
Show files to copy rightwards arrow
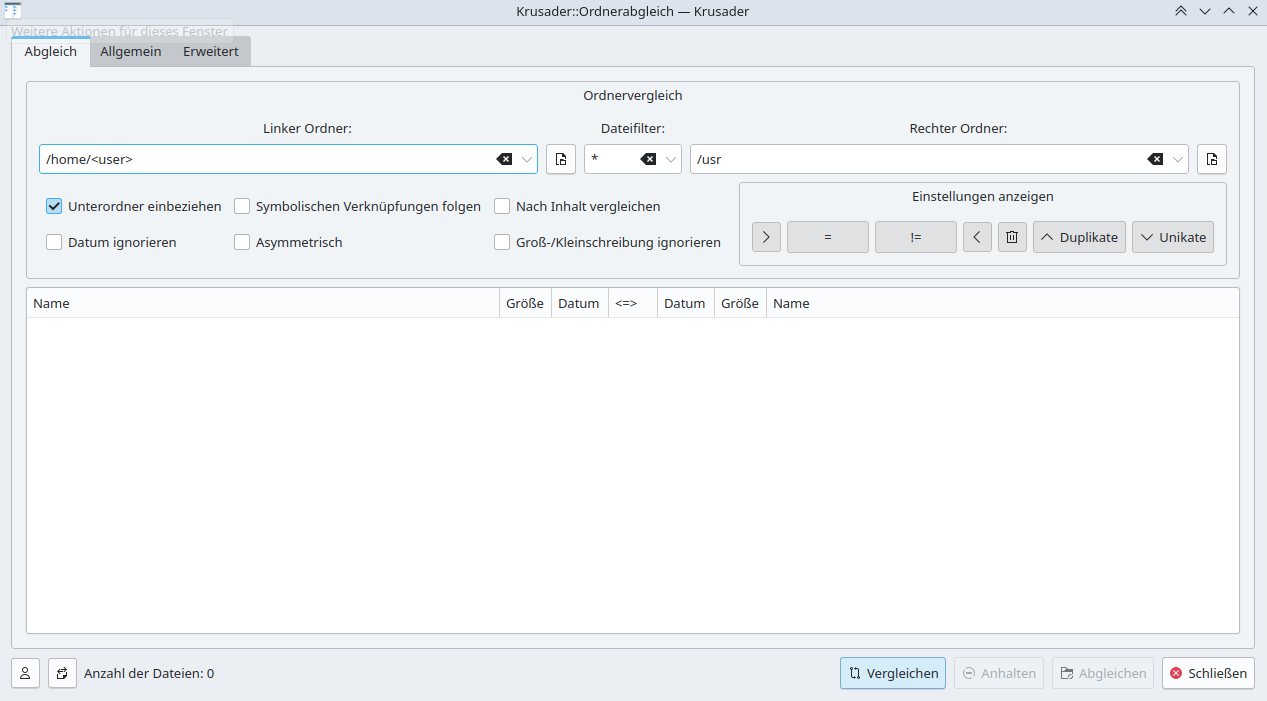click(x=766, y=237)
